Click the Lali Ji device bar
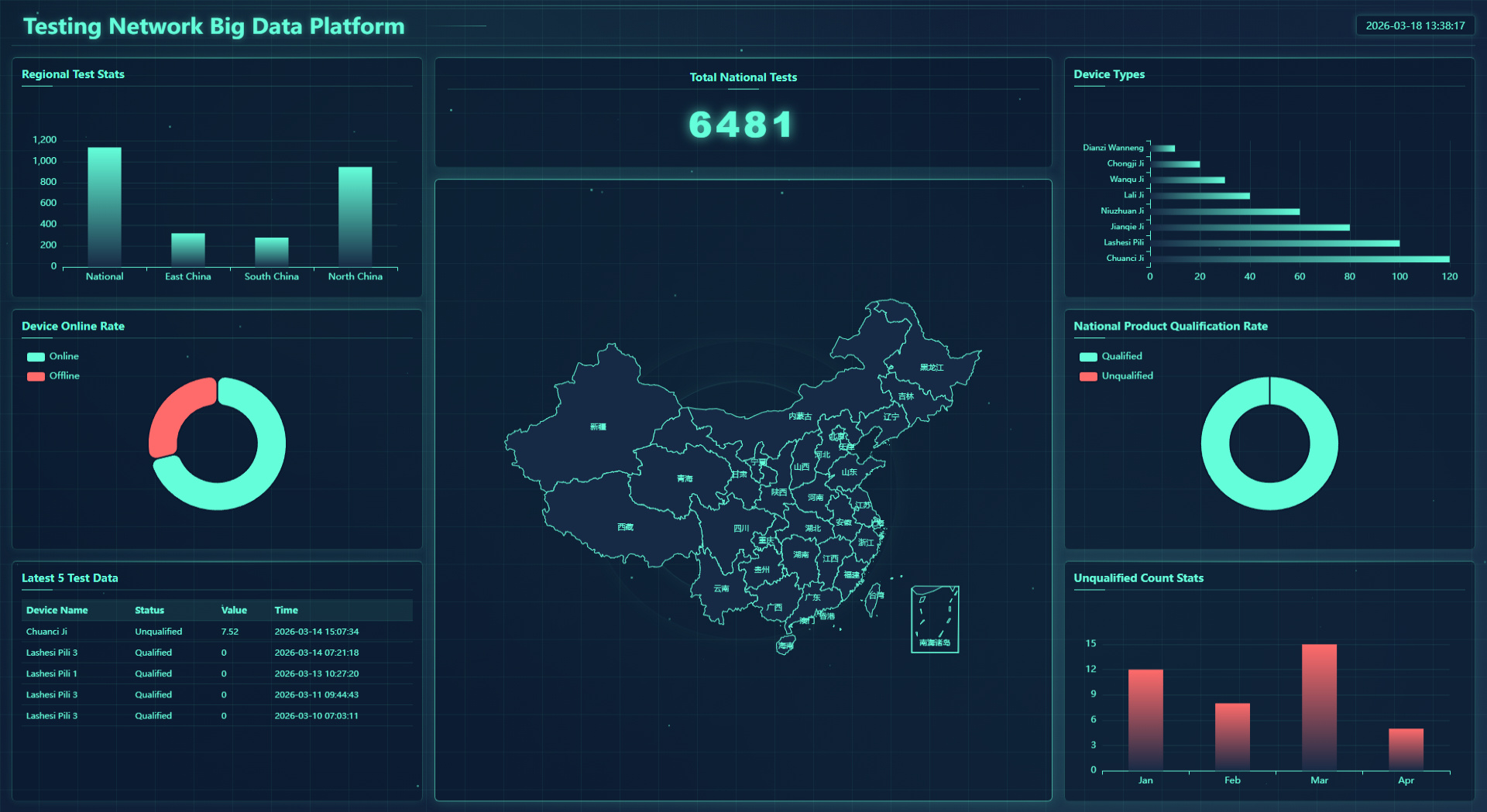The image size is (1487, 812). (1200, 195)
